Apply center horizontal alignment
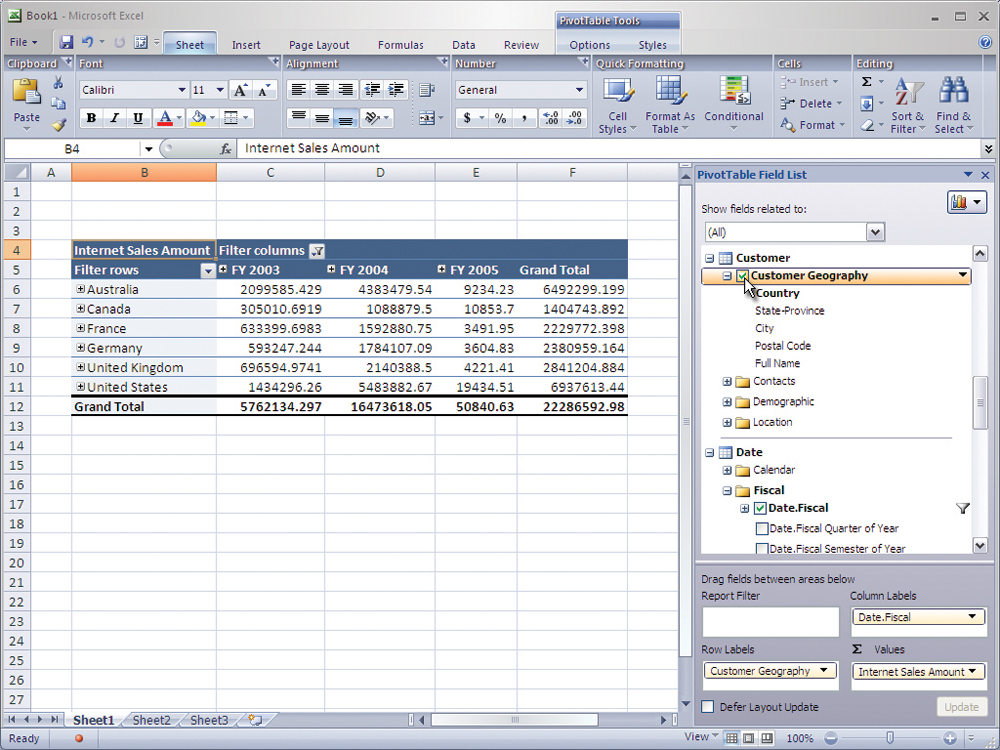Viewport: 1000px width, 750px height. (x=322, y=90)
